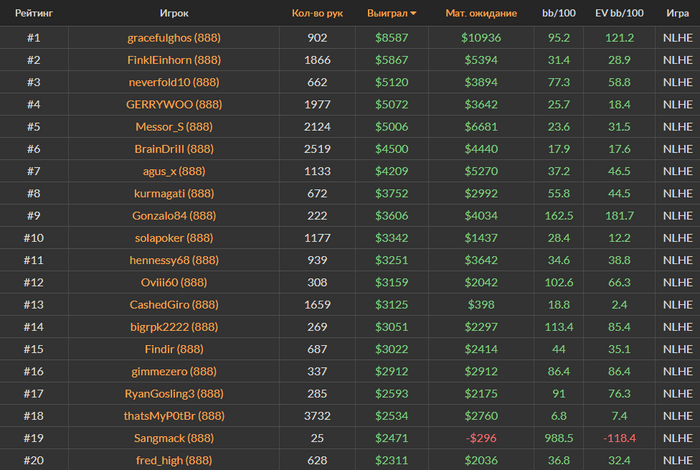
Task: Sort table by the Игрок column
Action: 174,13
